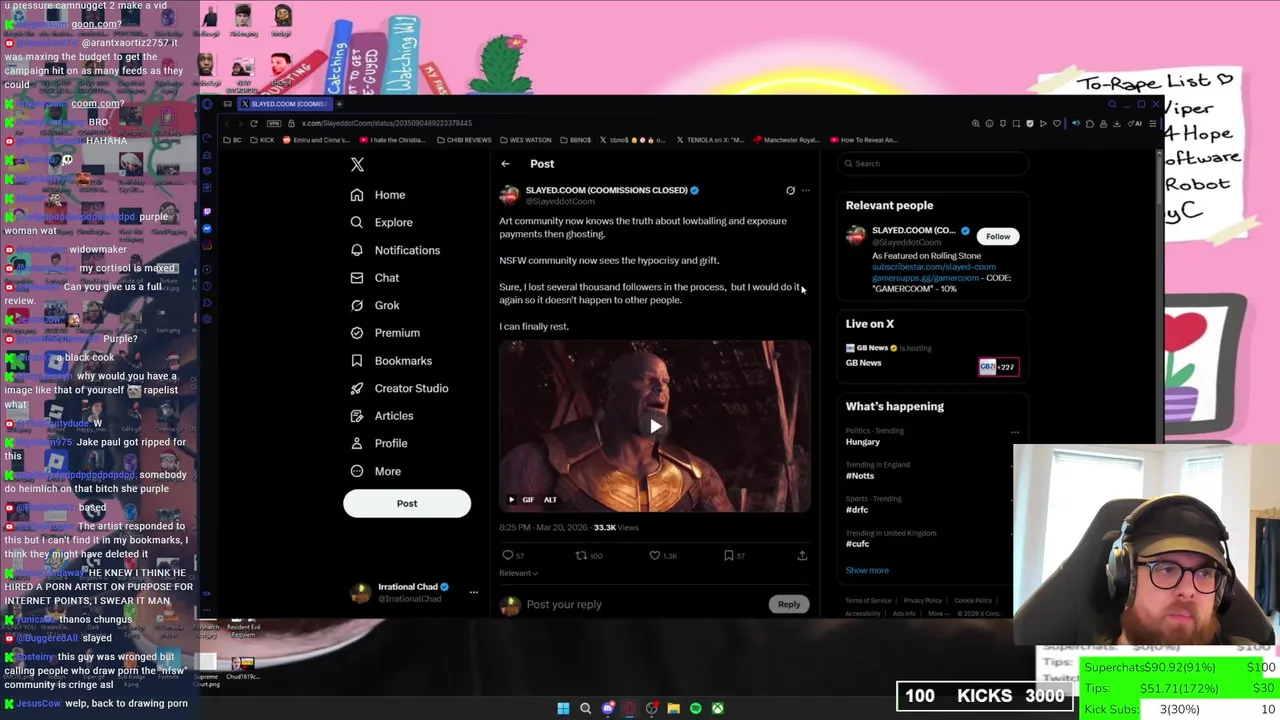Open the GB News live listing
This screenshot has height=720, width=1280.
pyautogui.click(x=930, y=356)
